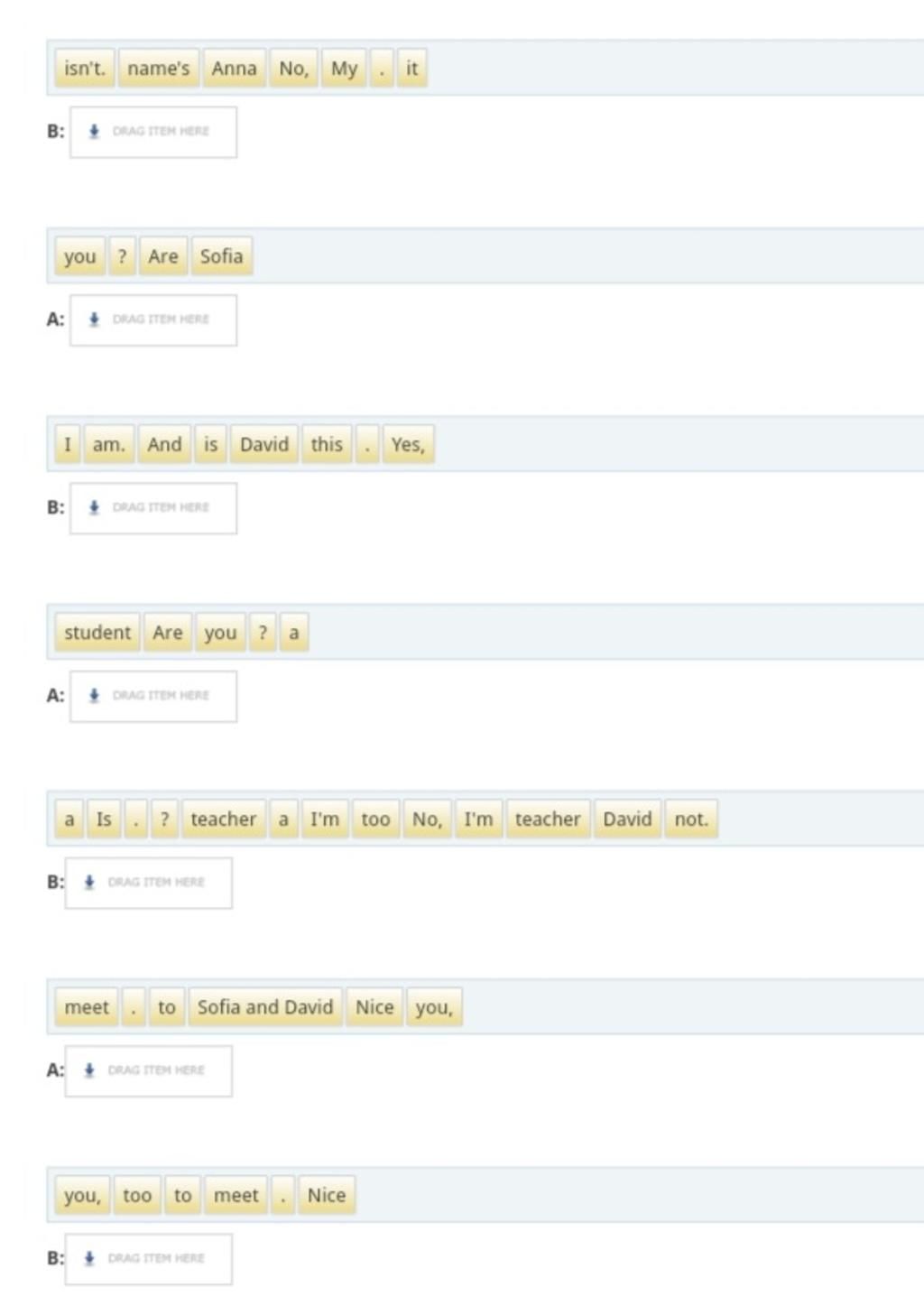The image size is (924, 1315).
Task: Click the "Yes," word tile
Action: 408,444
